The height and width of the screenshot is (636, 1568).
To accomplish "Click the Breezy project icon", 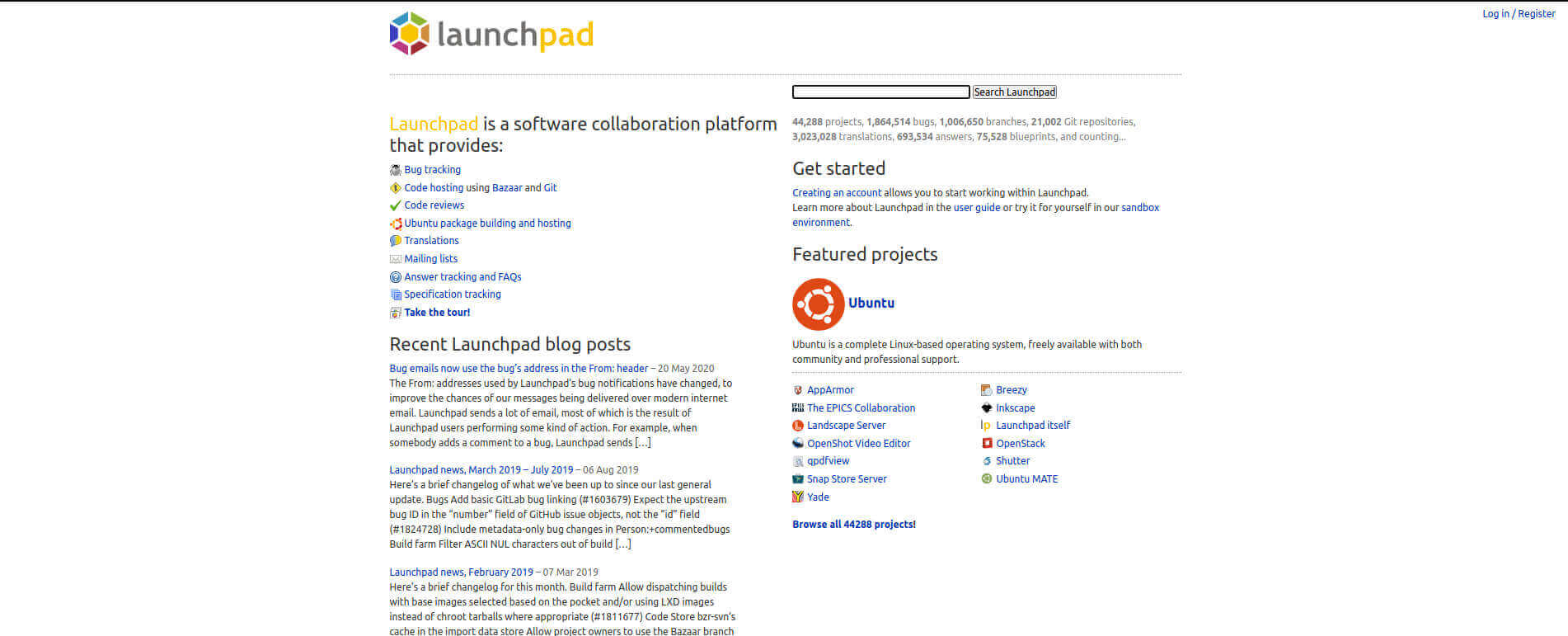I will point(987,390).
